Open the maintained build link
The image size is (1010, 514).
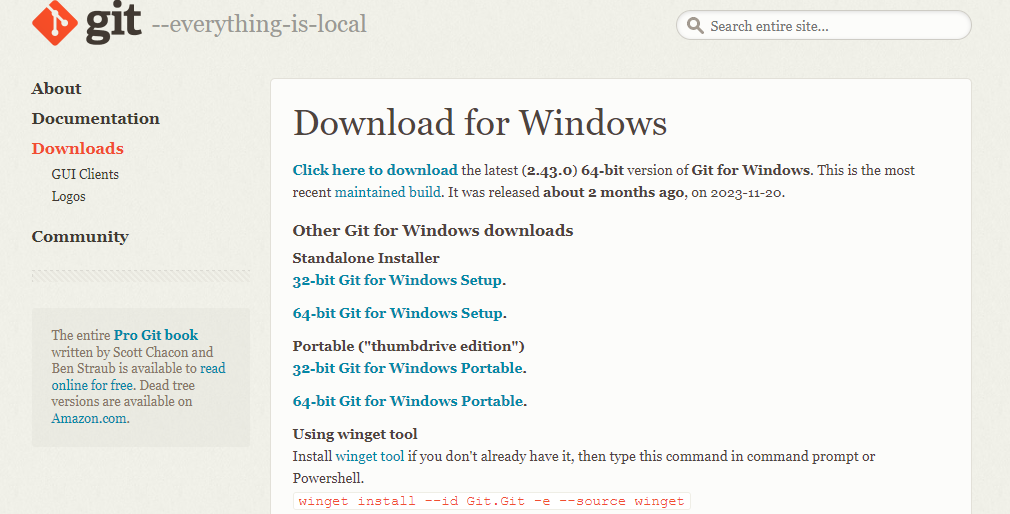388,192
